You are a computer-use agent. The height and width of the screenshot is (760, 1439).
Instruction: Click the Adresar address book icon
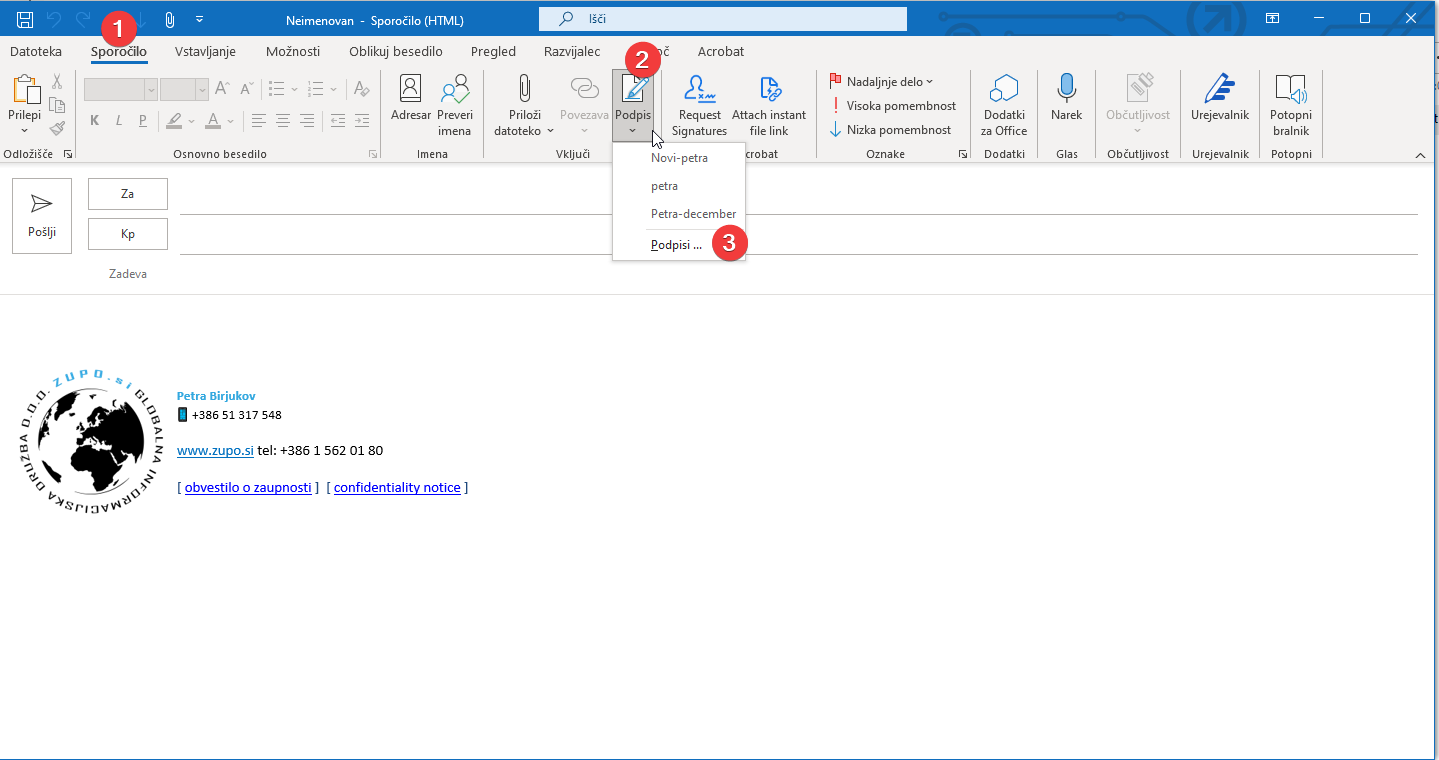point(410,90)
